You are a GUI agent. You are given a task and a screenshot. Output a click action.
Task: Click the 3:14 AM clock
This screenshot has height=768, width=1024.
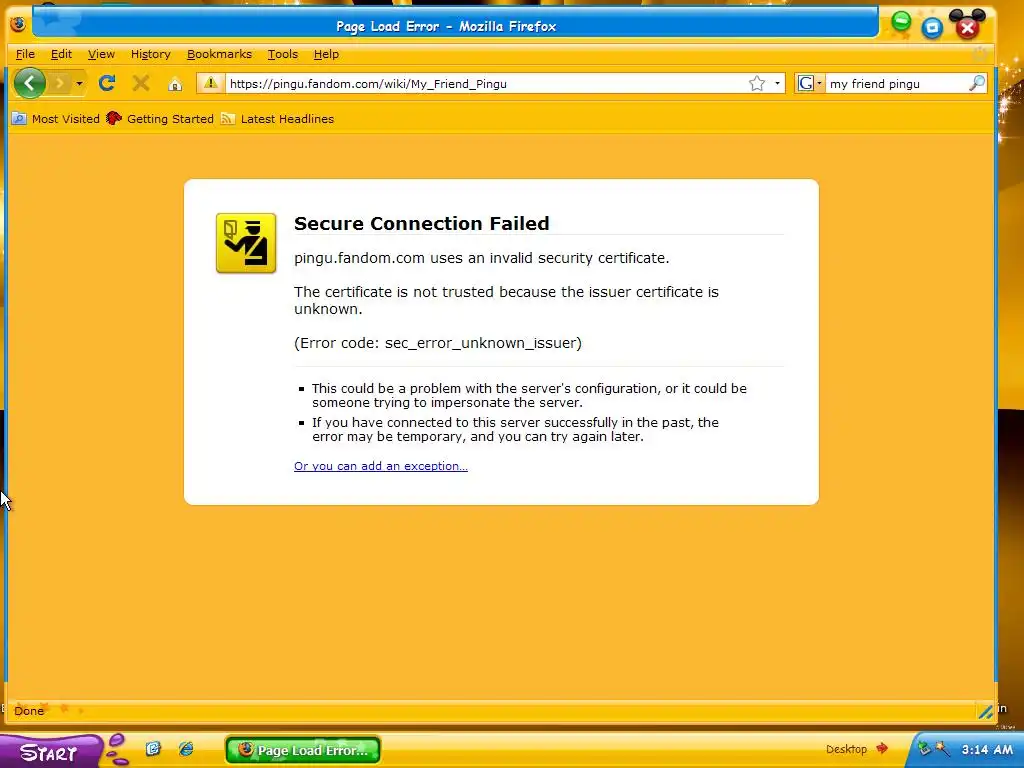[x=987, y=749]
